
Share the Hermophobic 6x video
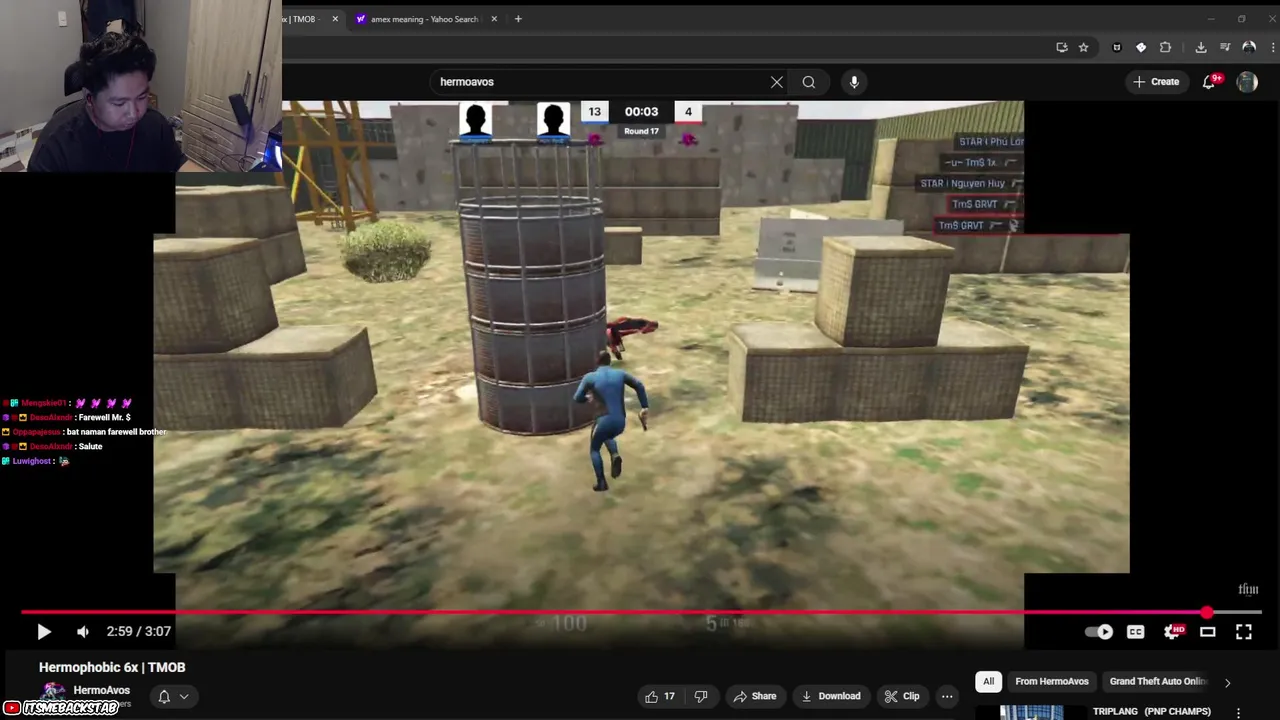click(755, 696)
